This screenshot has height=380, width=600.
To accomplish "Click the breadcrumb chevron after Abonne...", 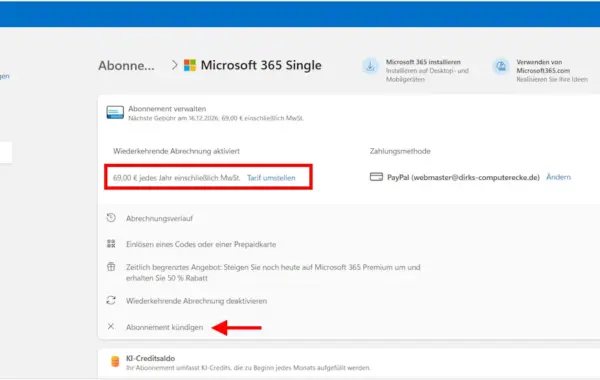I will [174, 65].
